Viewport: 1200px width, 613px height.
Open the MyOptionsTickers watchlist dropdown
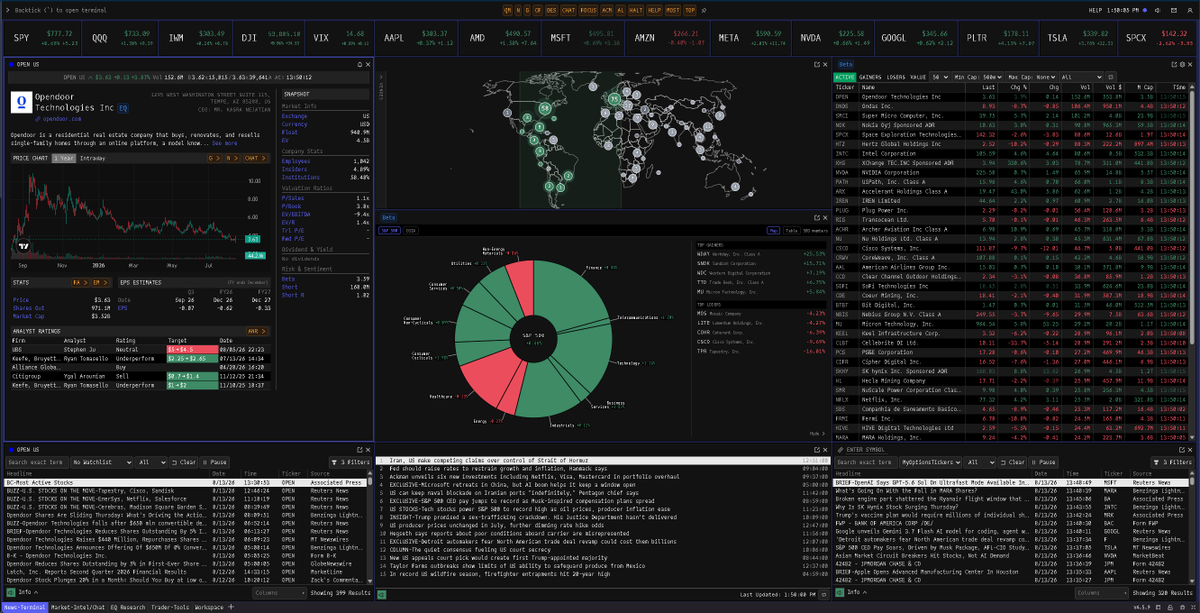931,462
